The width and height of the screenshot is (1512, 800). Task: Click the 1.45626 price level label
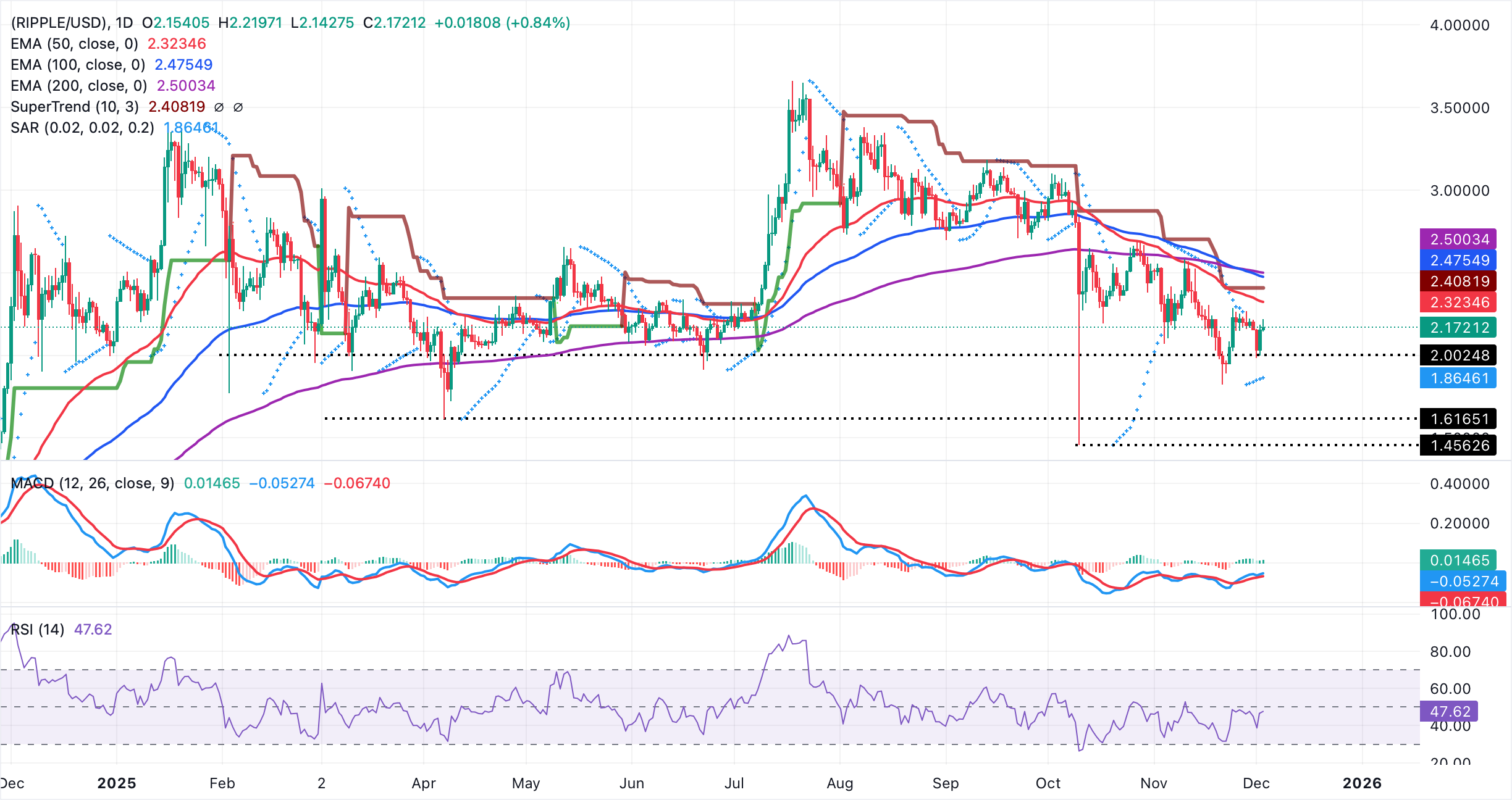pos(1458,446)
